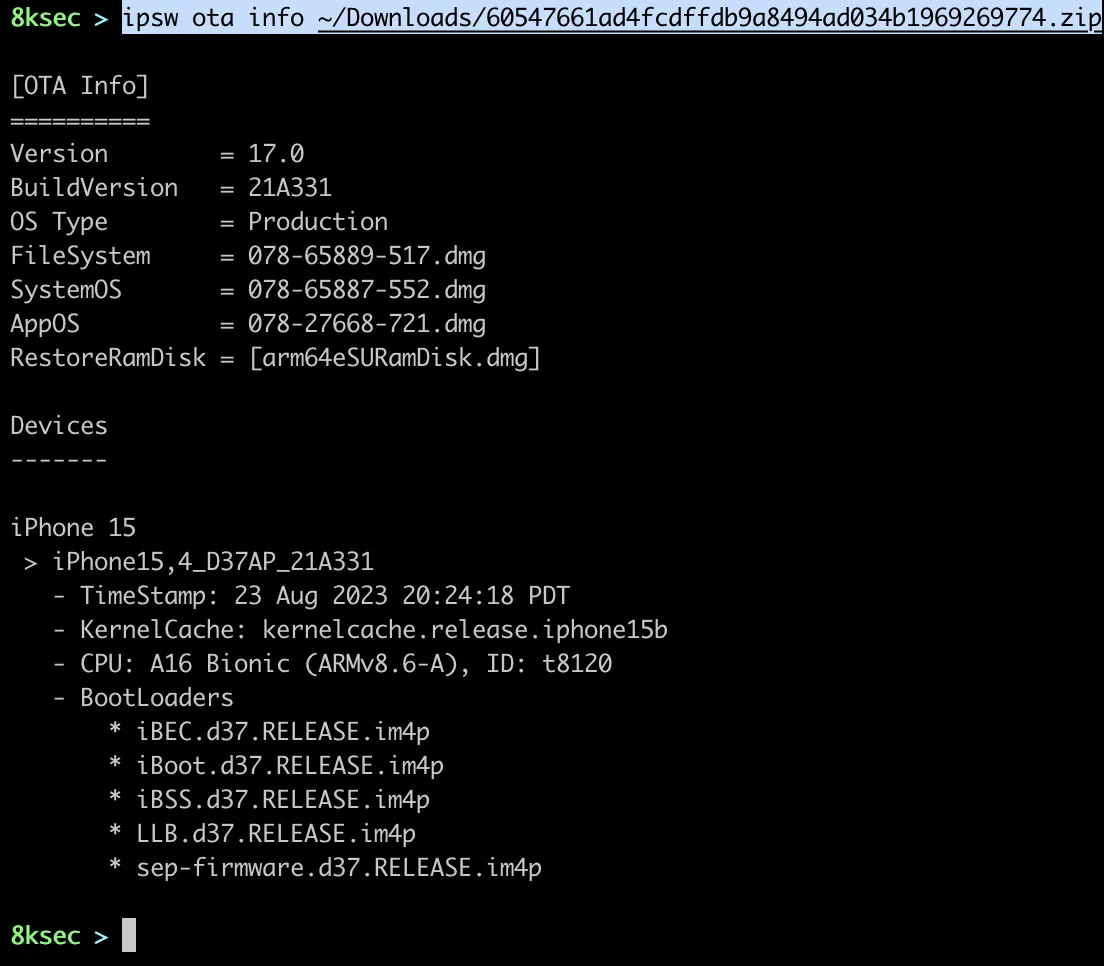Click the iBoot.d37.RELEASE.im4p bootloader entry

click(x=290, y=766)
